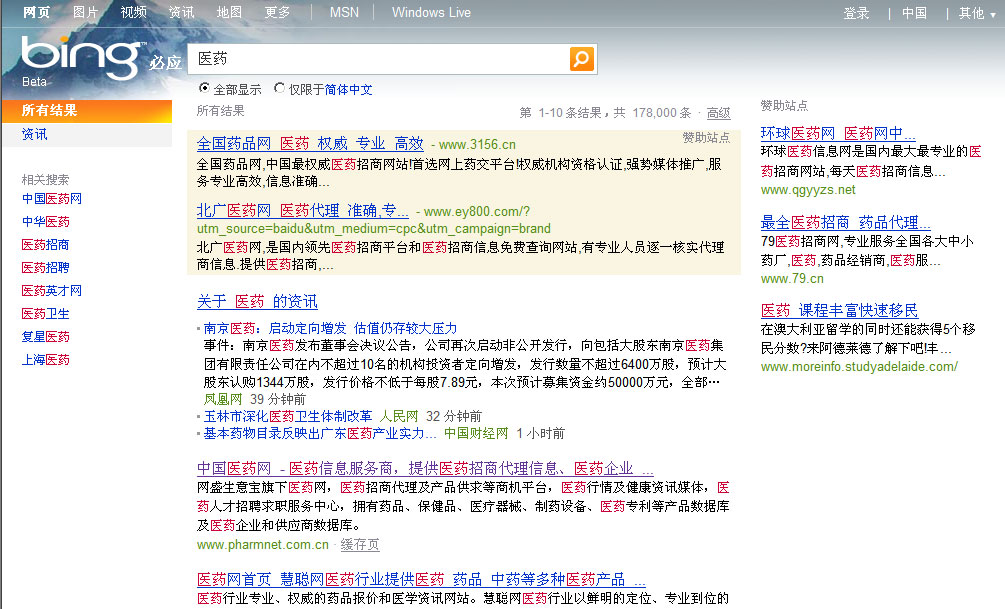The height and width of the screenshot is (609, 1005).
Task: Click the 凤凰网 news source text
Action: point(223,399)
